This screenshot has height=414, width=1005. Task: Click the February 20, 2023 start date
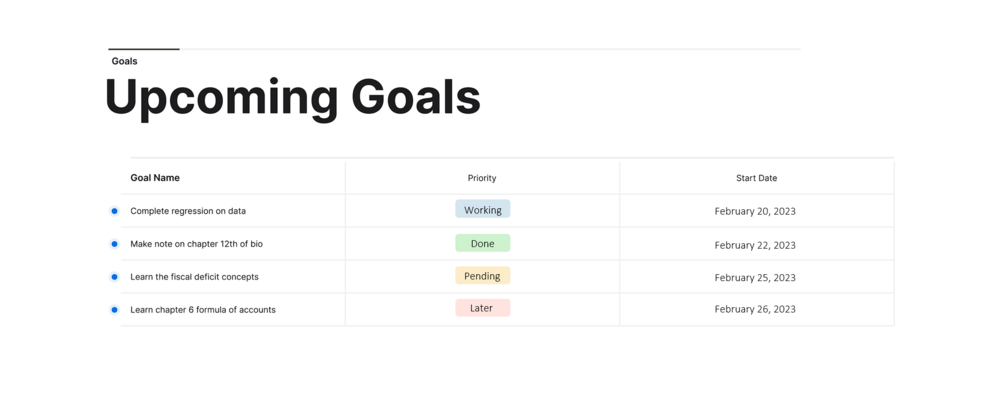[x=755, y=211]
